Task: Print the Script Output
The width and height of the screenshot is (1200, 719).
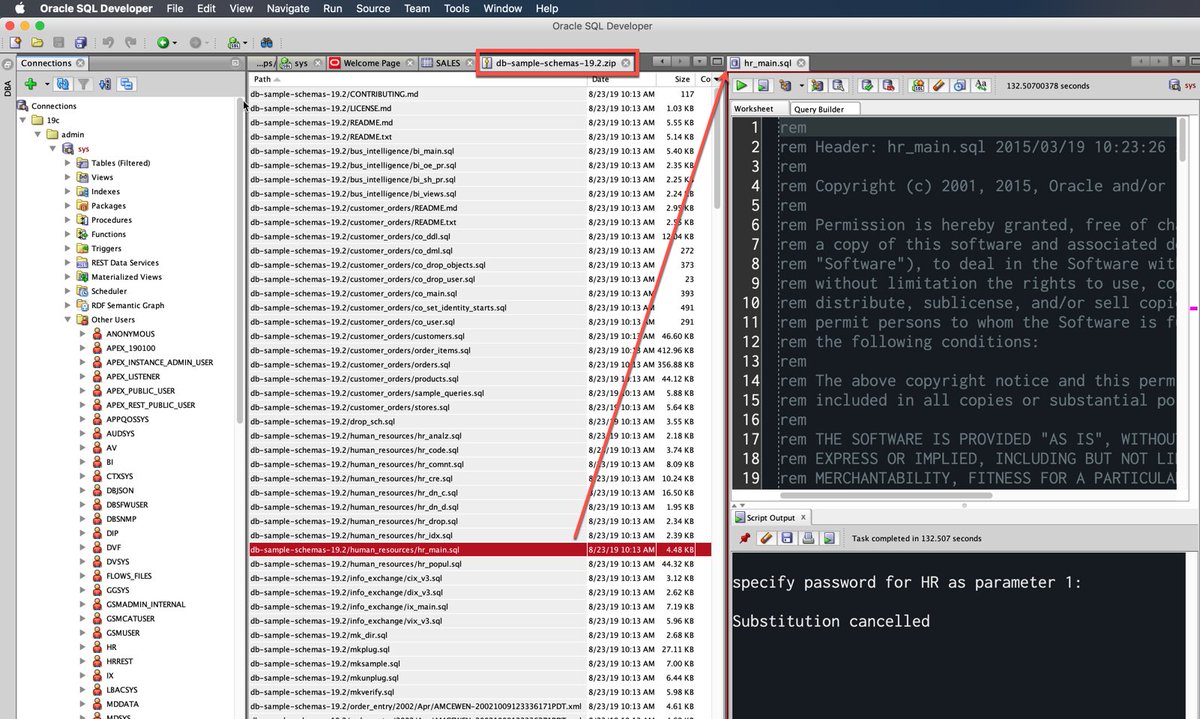Action: tap(808, 538)
